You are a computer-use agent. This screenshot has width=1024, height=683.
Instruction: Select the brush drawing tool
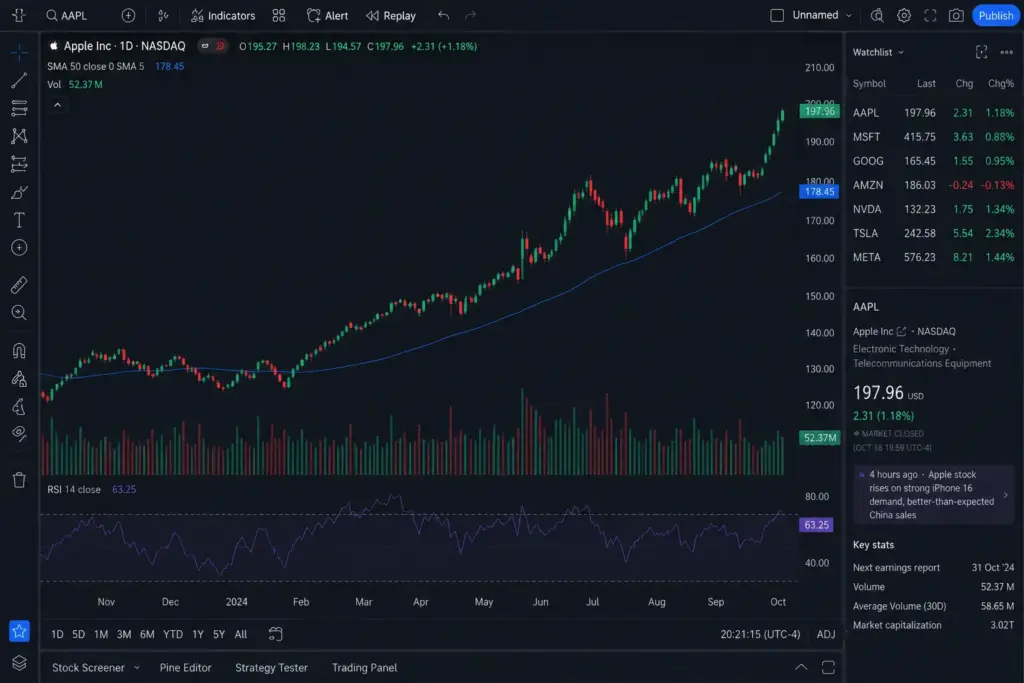tap(19, 193)
